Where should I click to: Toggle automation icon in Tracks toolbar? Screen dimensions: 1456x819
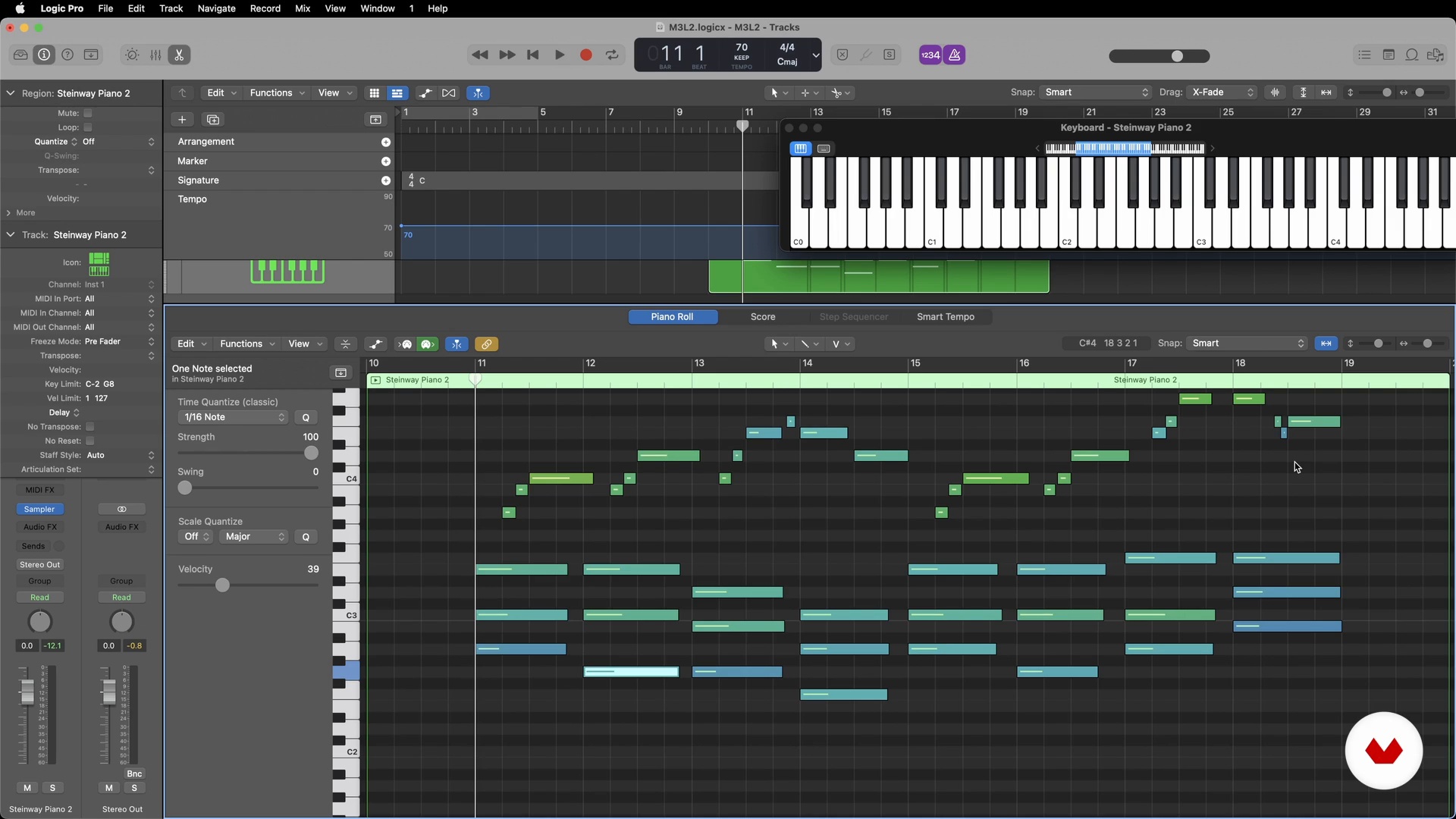tap(425, 93)
